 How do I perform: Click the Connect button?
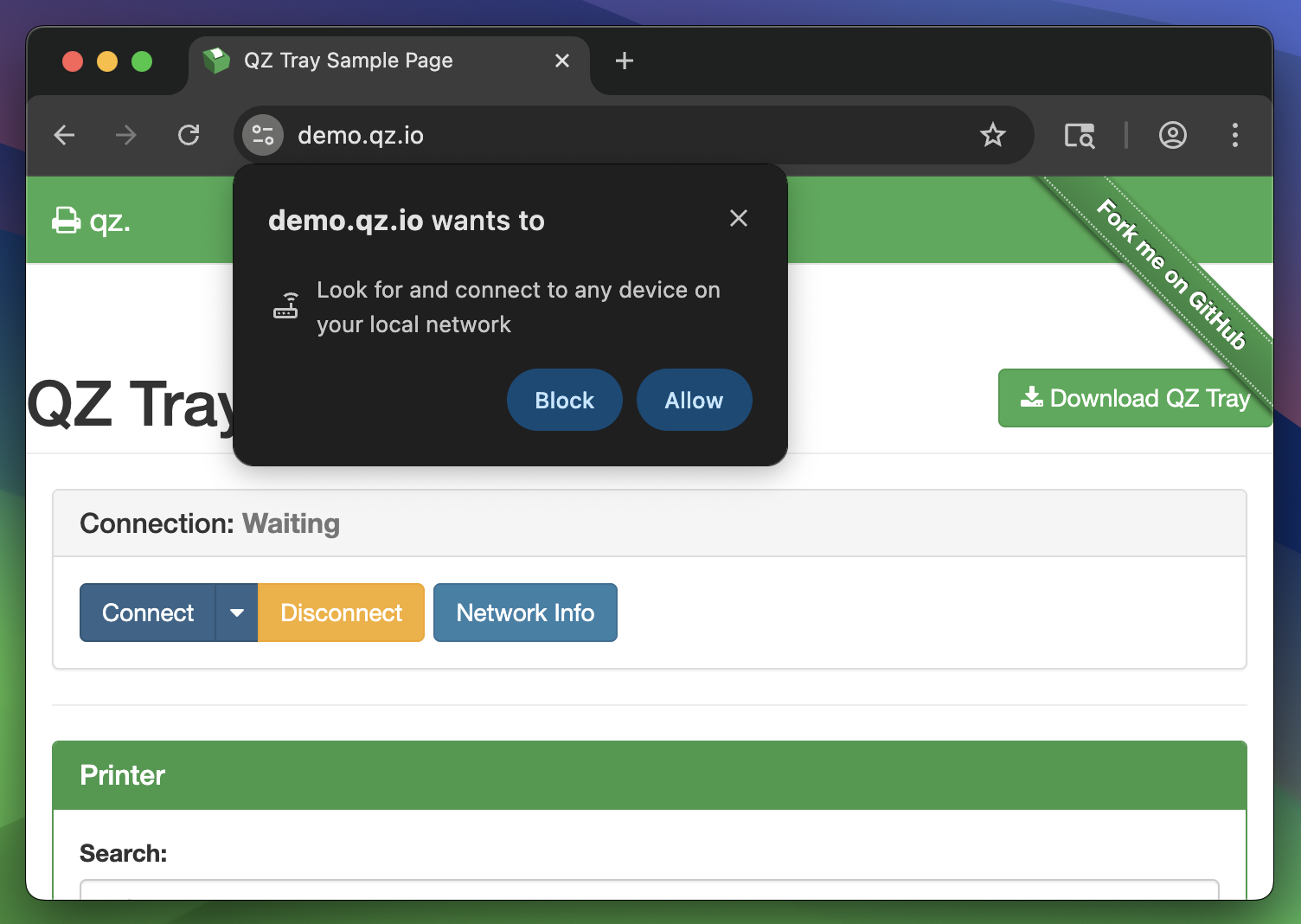pos(148,613)
